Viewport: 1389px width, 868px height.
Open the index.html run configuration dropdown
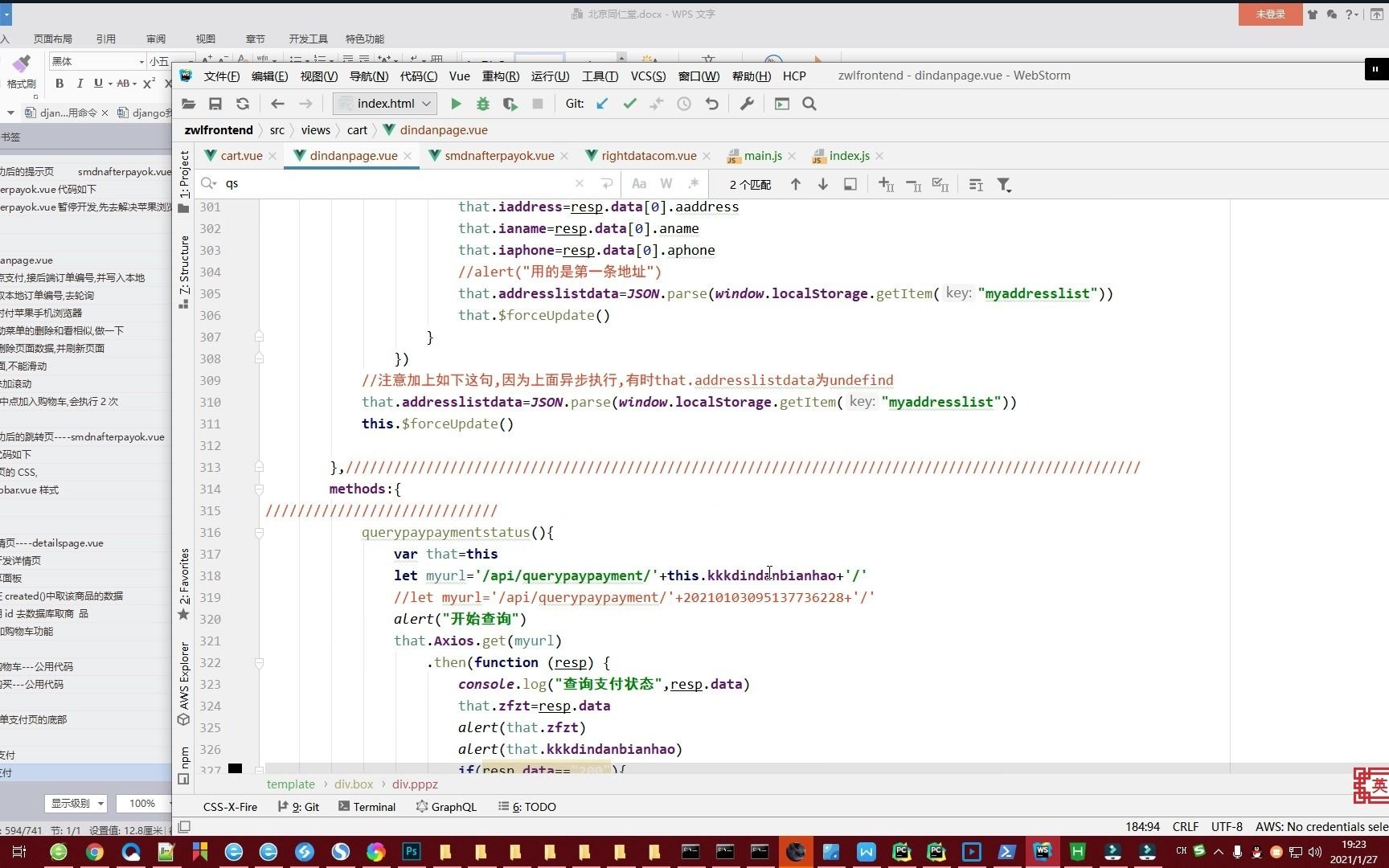tap(385, 103)
